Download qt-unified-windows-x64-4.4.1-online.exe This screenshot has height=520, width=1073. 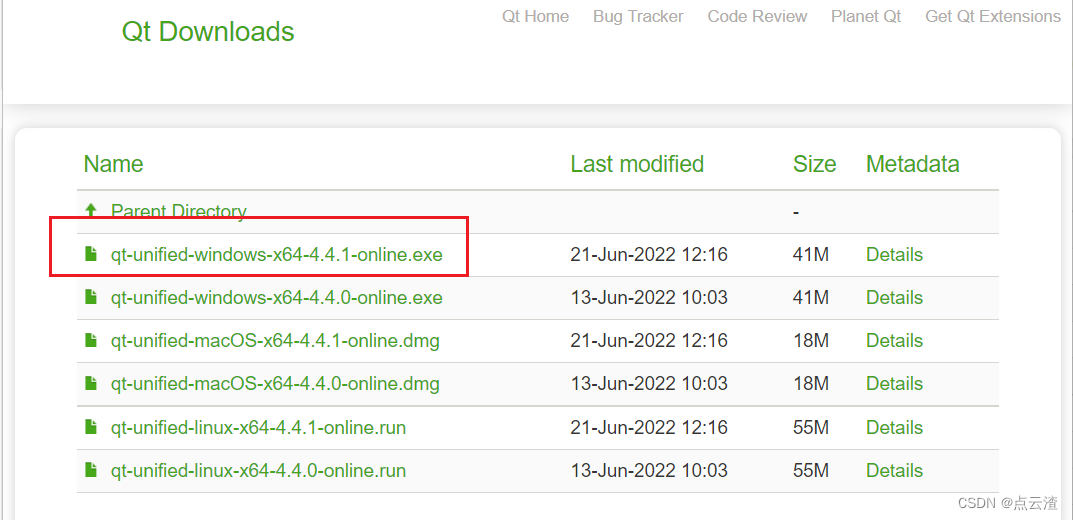coord(276,255)
